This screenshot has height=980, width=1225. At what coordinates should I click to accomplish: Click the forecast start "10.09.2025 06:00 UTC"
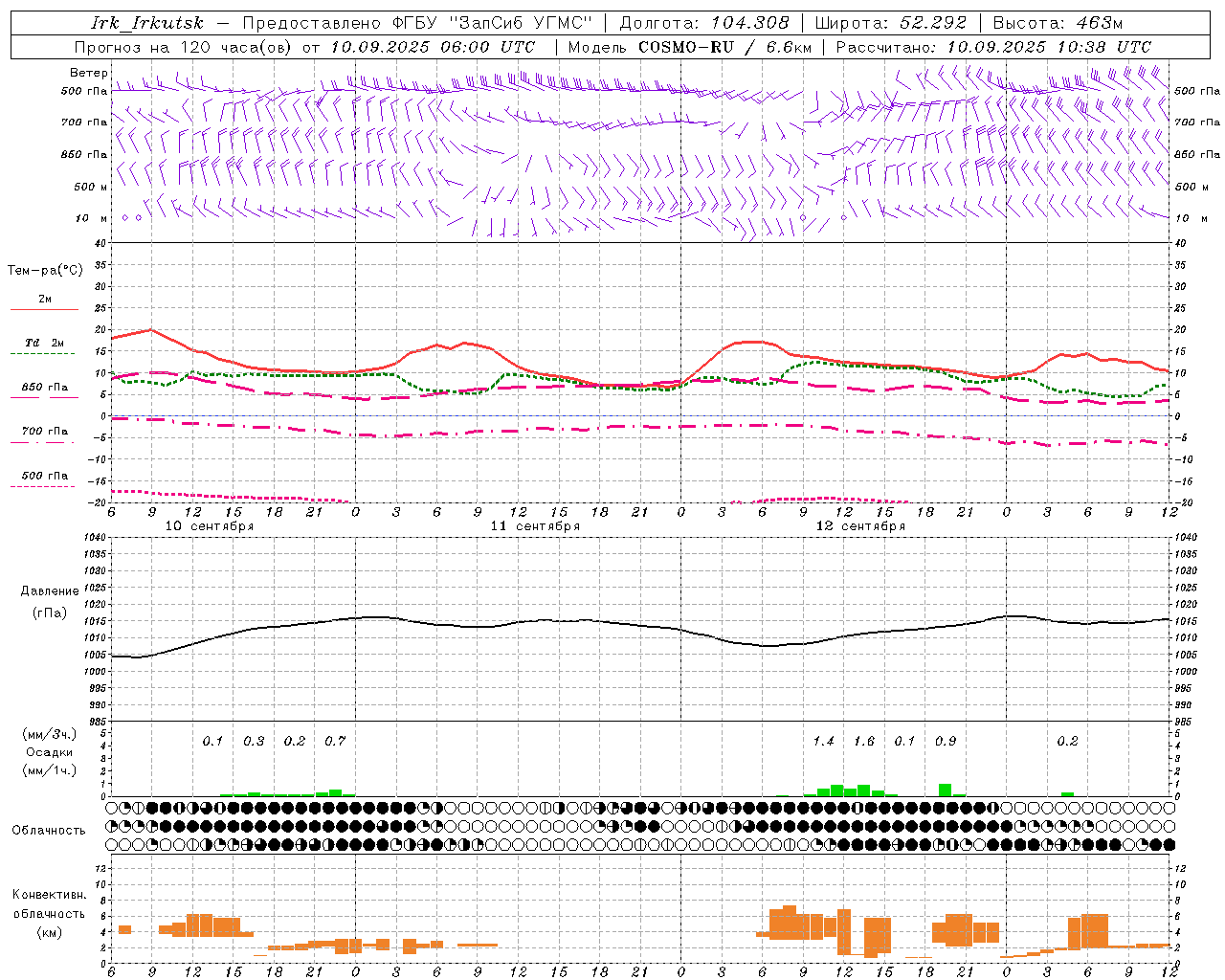tap(433, 47)
